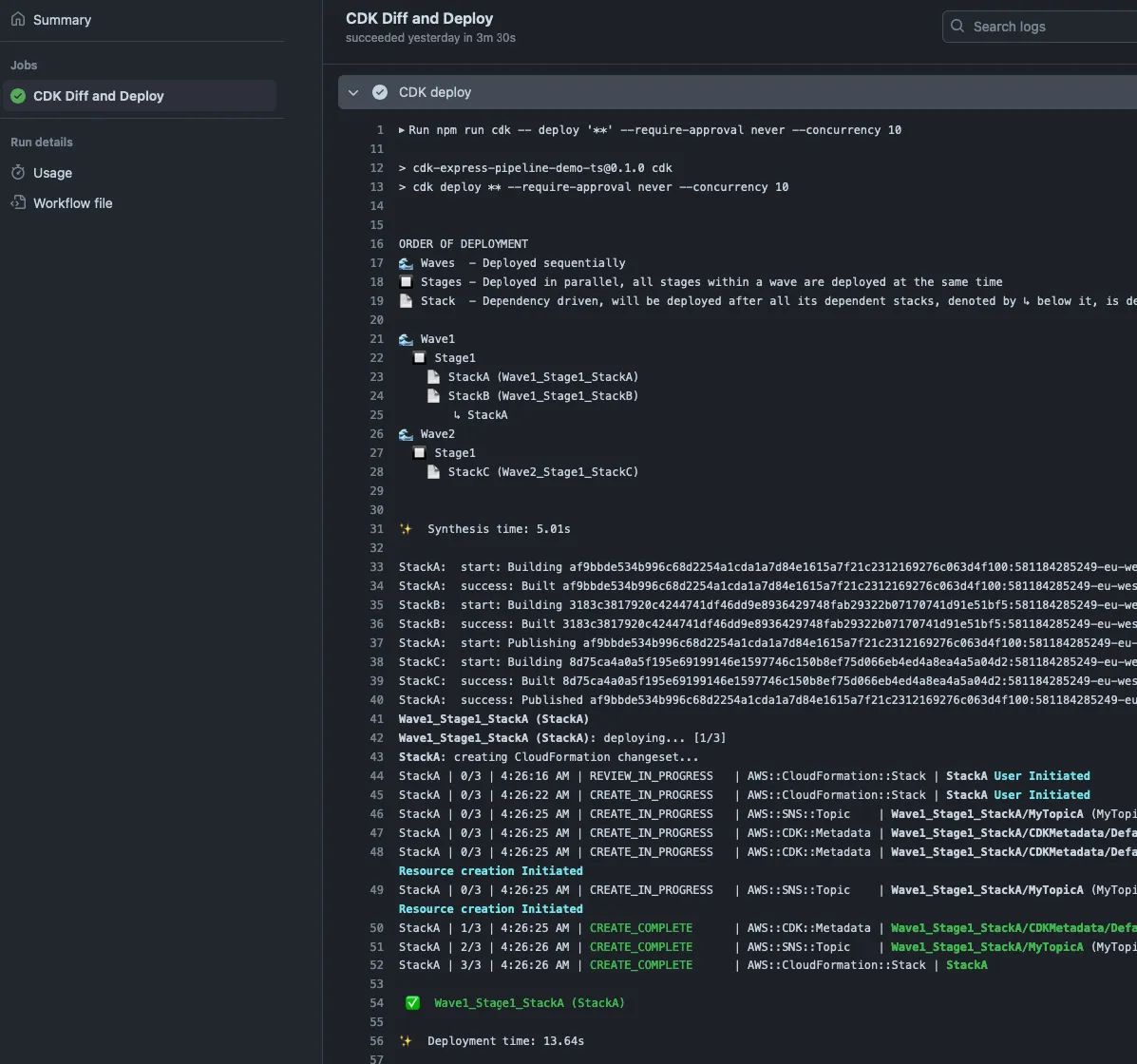Click the ORDER OF DEPLOYMENT log text
The image size is (1137, 1064).
pyautogui.click(x=464, y=244)
